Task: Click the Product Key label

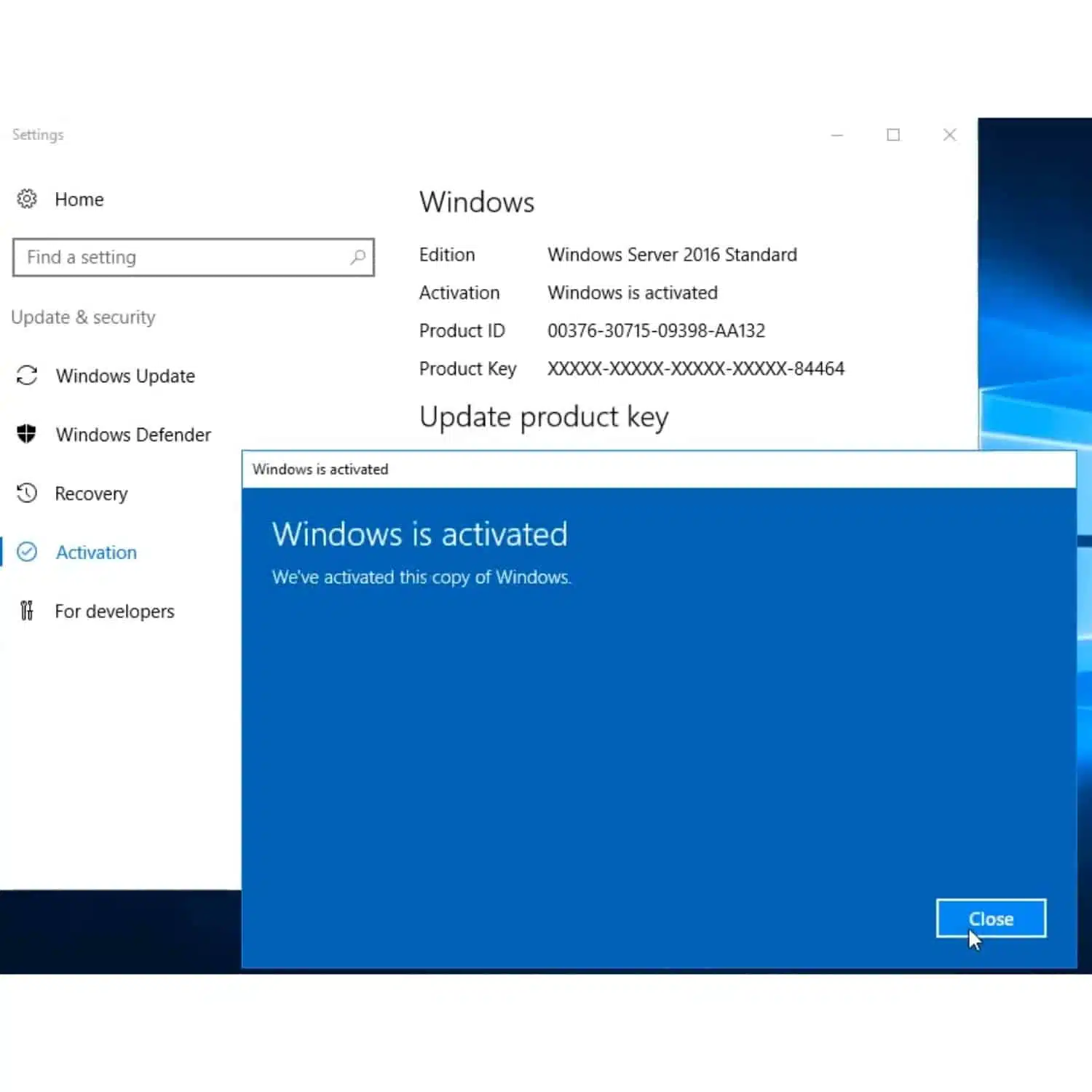Action: (x=467, y=369)
